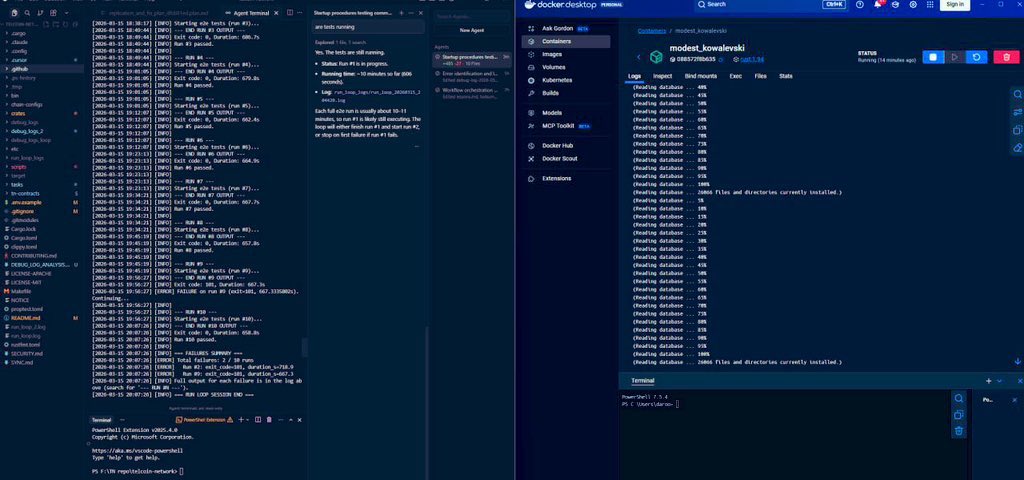Expand the tasks folder
This screenshot has height=480, width=1024.
42,184
